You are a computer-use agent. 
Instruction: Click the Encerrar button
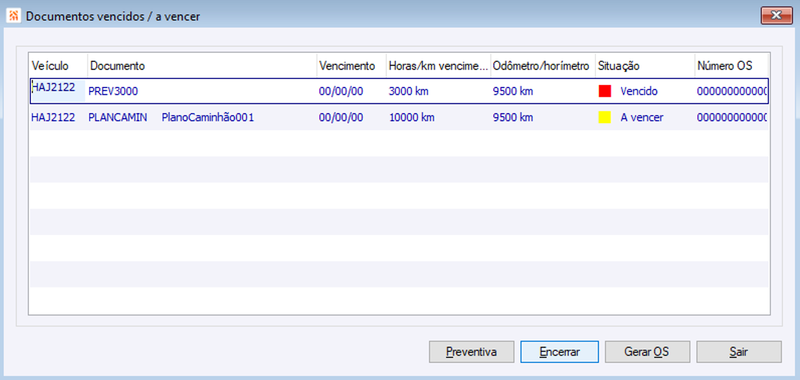(x=559, y=352)
